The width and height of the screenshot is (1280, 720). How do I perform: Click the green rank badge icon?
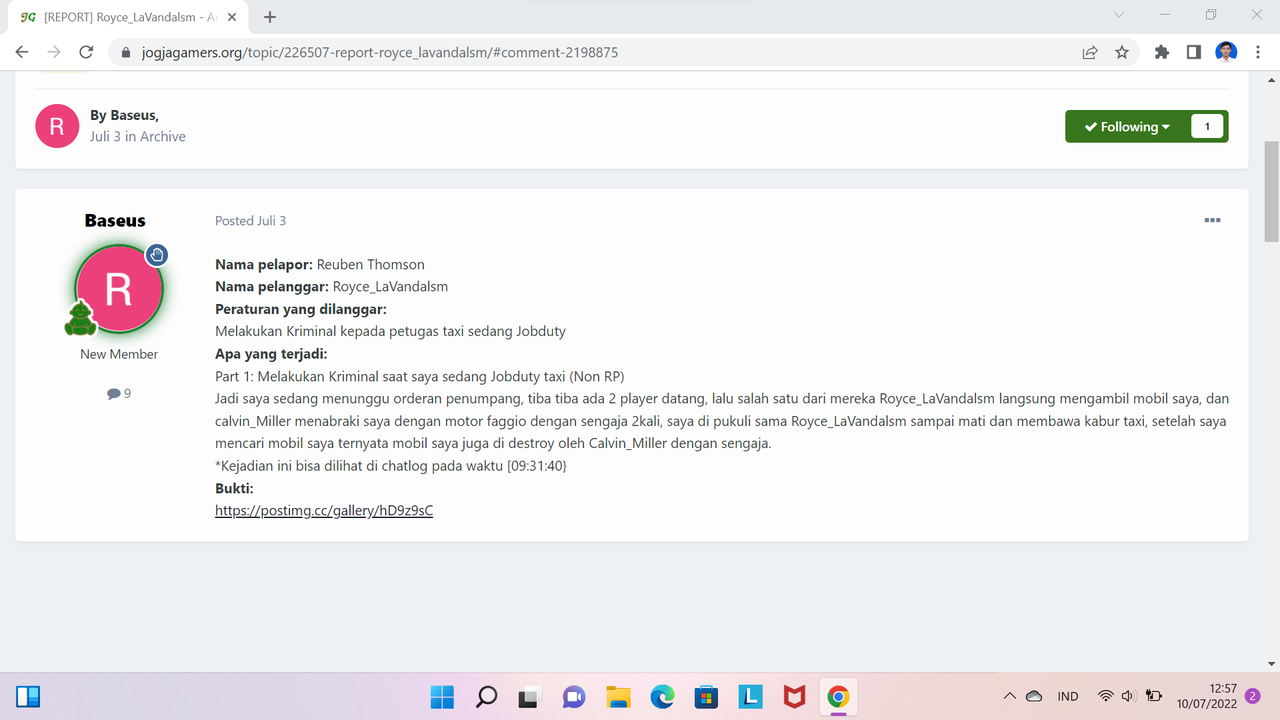[x=80, y=318]
